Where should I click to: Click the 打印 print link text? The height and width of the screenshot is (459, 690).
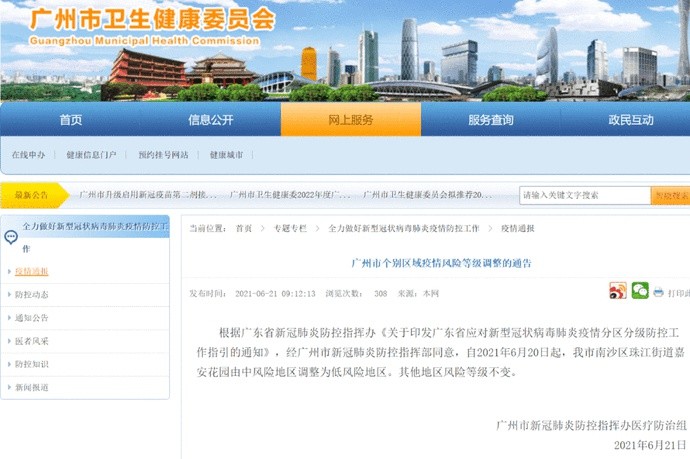point(679,293)
